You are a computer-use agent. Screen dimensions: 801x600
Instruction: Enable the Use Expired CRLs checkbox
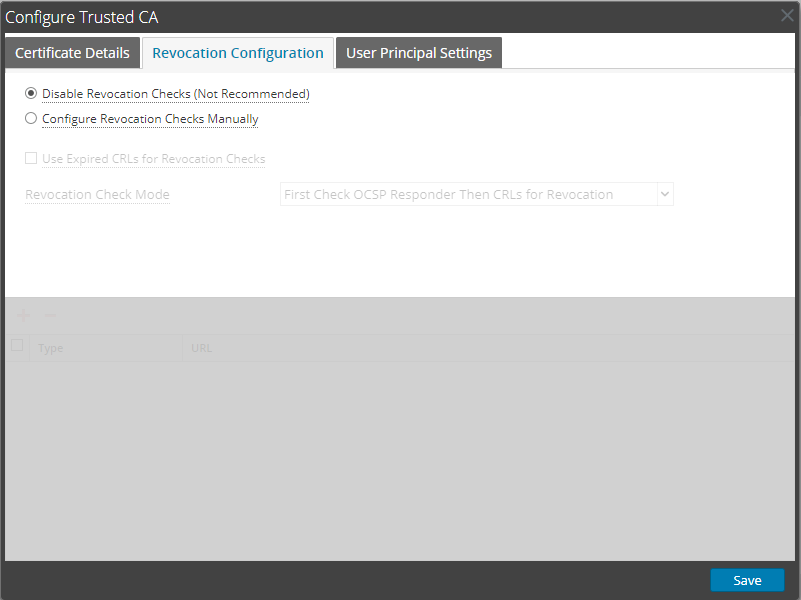click(31, 159)
